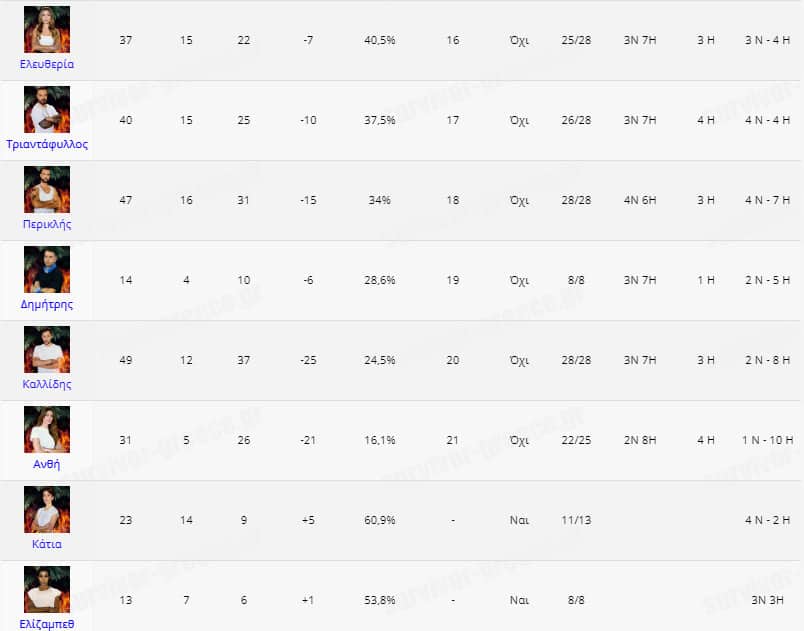Visit the Δημήτρης player link
Viewport: 804px width, 631px height.
pos(47,304)
